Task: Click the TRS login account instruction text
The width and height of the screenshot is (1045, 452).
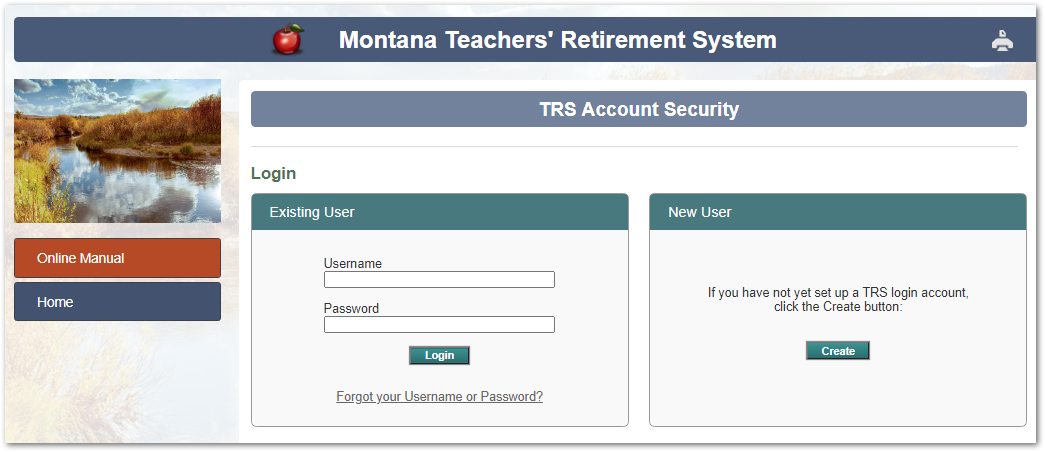Action: click(837, 293)
